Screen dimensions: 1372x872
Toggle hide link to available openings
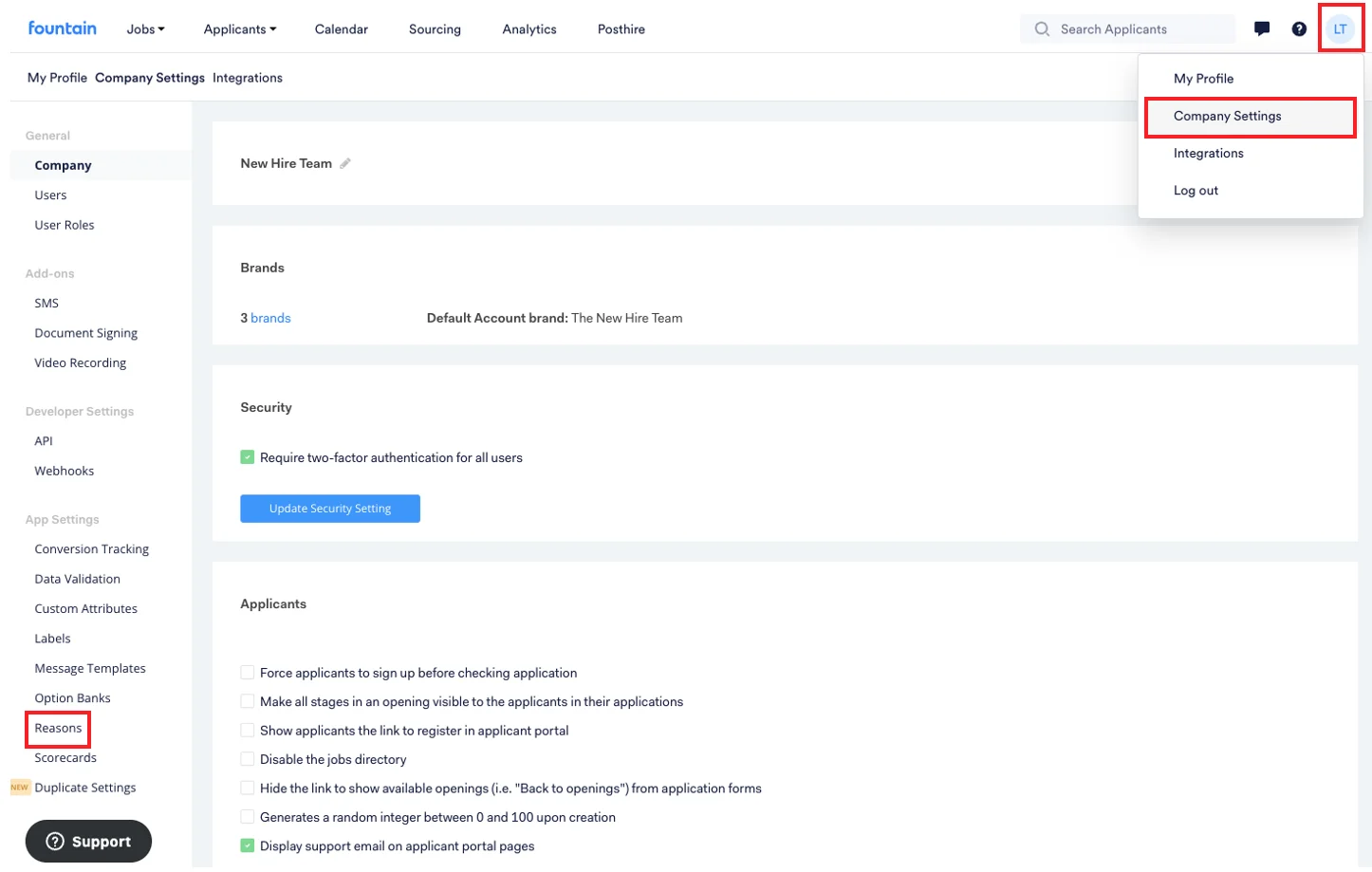248,788
